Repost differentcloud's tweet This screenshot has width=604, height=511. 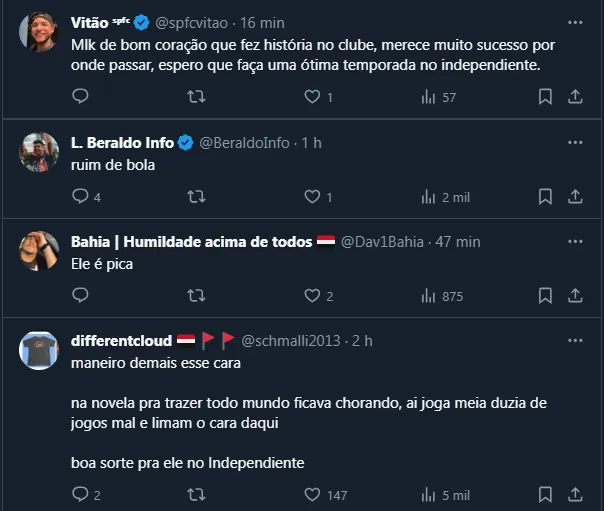tap(197, 494)
